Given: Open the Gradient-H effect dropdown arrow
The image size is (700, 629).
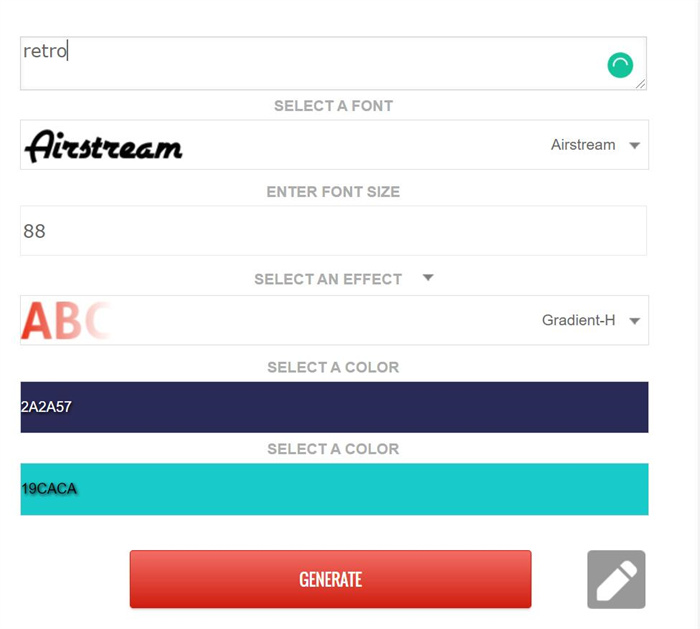Looking at the screenshot, I should 634,321.
